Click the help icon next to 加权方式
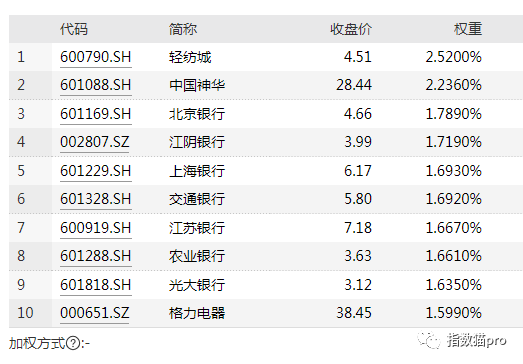This screenshot has height=364, width=523. click(x=73, y=343)
